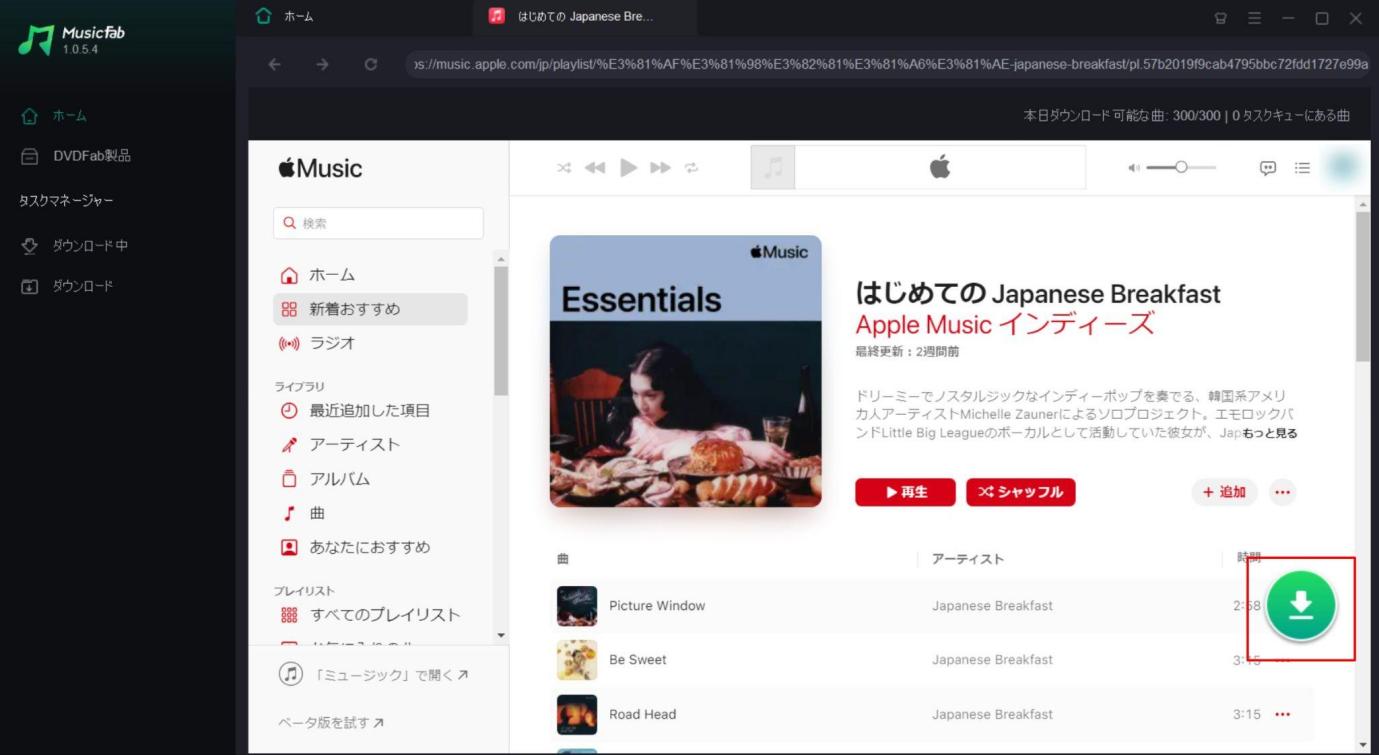Click Road Head album thumbnail
The image size is (1379, 755).
(x=577, y=714)
